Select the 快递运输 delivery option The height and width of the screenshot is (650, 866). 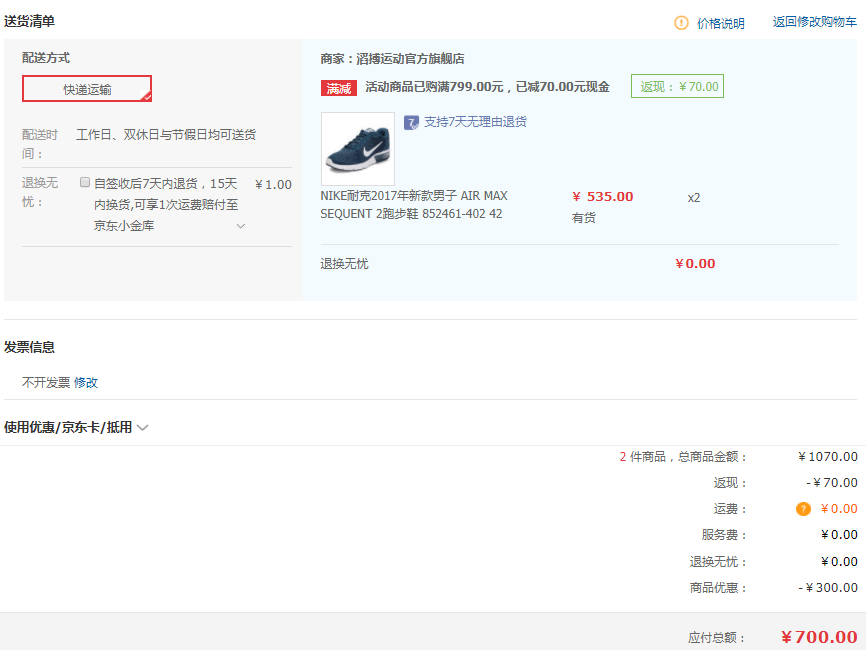click(87, 88)
